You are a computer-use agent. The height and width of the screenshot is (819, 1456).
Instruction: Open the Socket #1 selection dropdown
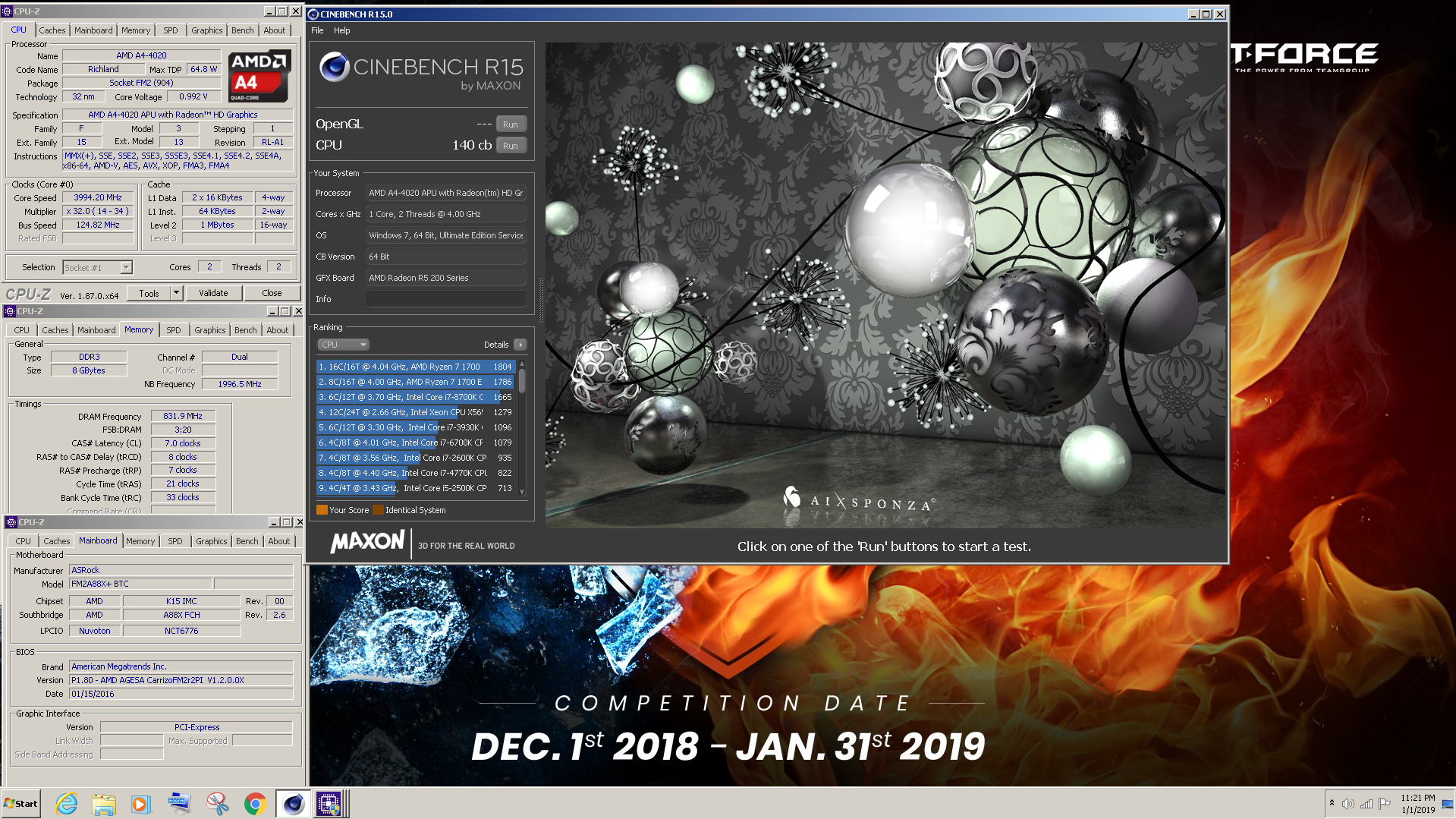pyautogui.click(x=98, y=267)
